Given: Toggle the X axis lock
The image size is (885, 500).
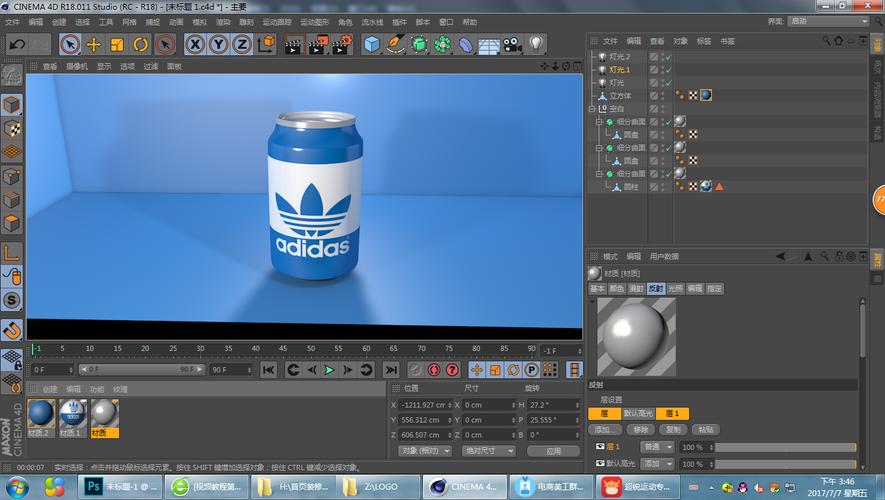Looking at the screenshot, I should (195, 44).
